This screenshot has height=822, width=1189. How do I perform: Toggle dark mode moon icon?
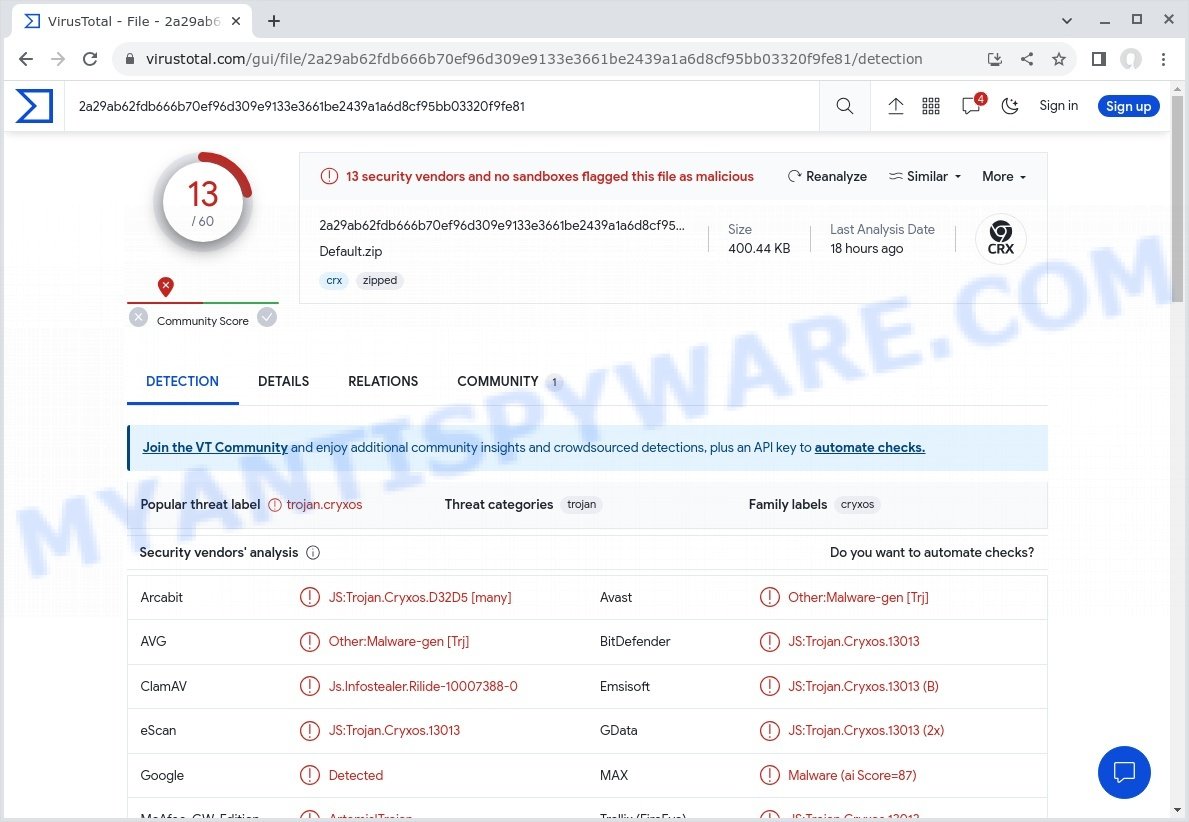(x=1010, y=106)
